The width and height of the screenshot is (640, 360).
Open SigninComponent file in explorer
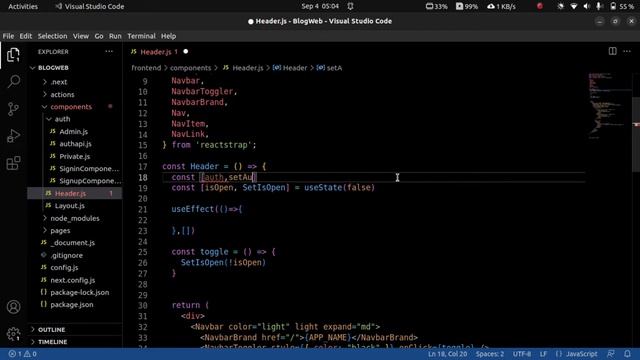89,169
